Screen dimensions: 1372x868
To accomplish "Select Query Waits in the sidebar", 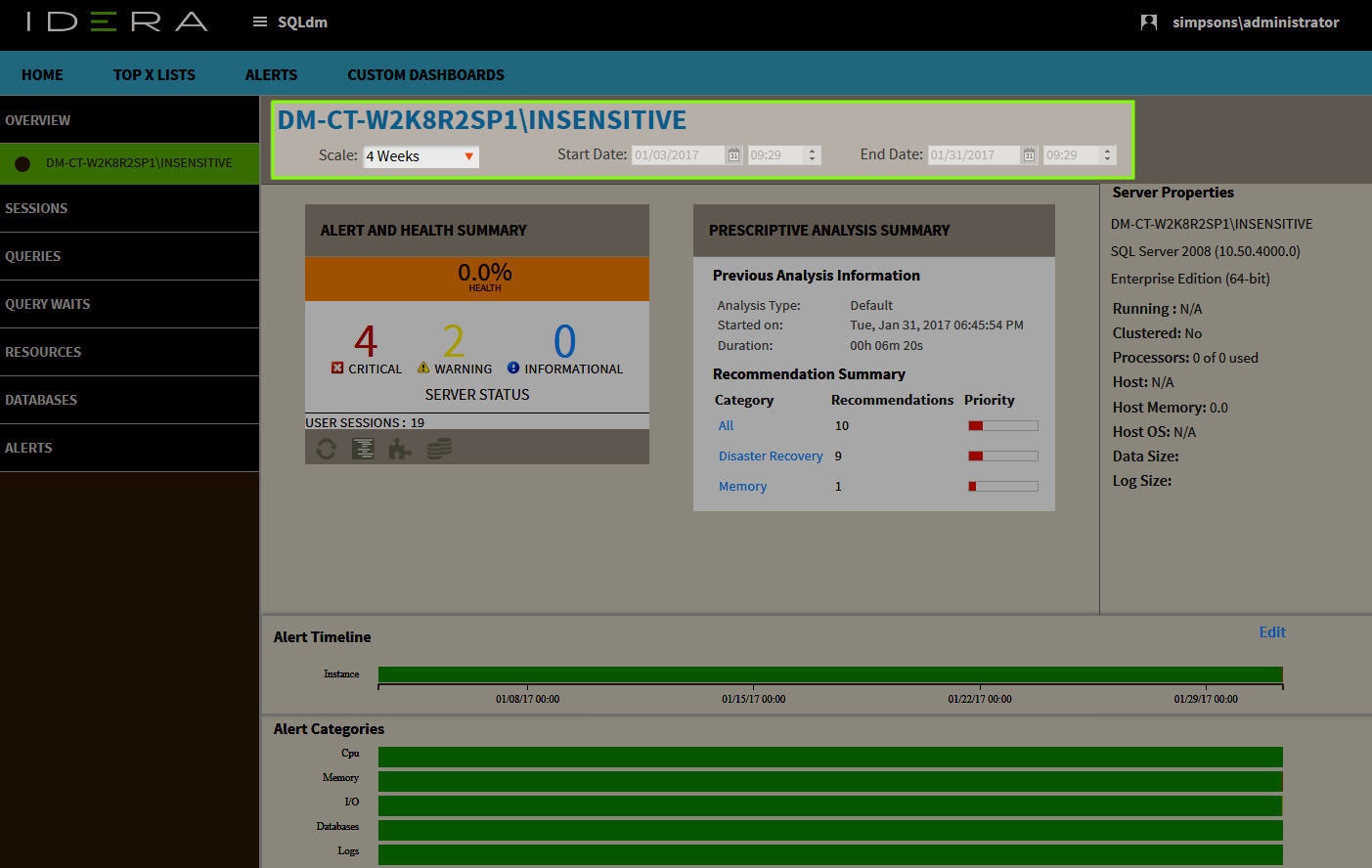I will point(48,304).
